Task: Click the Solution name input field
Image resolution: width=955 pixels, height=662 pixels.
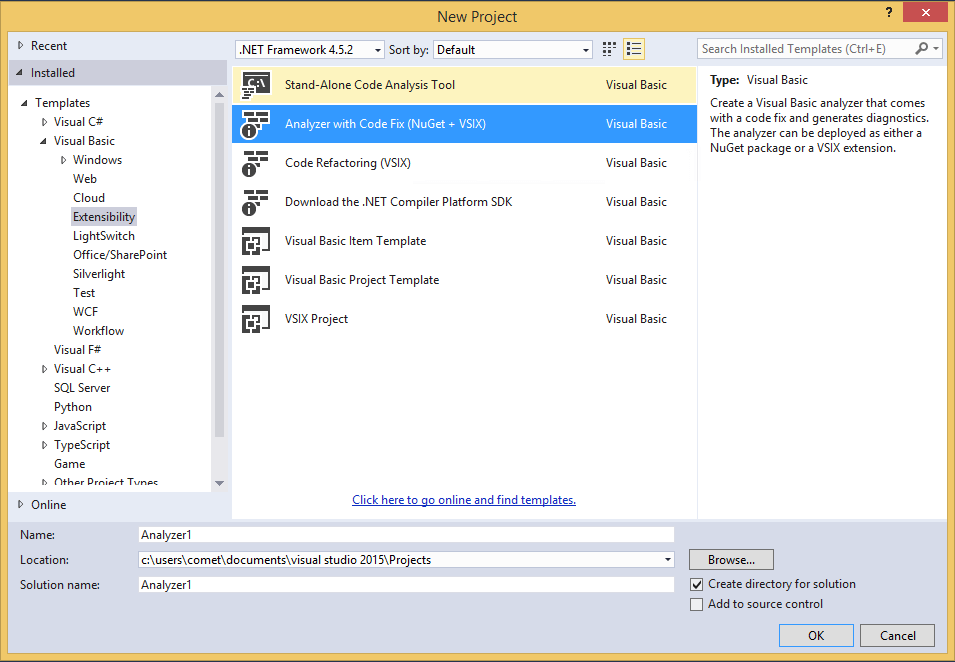Action: click(406, 585)
